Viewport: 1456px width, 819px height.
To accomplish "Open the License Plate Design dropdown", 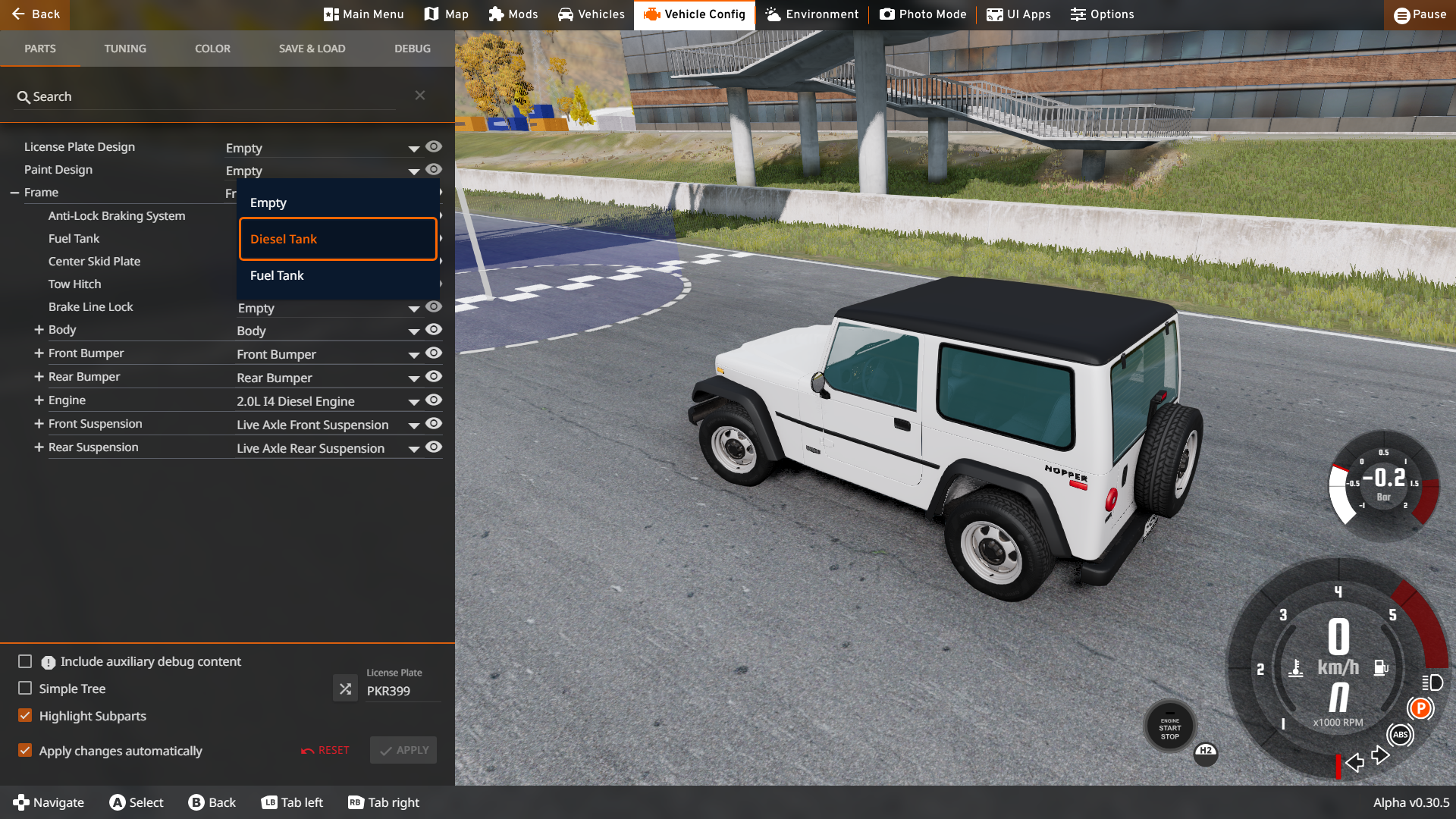I will coord(323,148).
